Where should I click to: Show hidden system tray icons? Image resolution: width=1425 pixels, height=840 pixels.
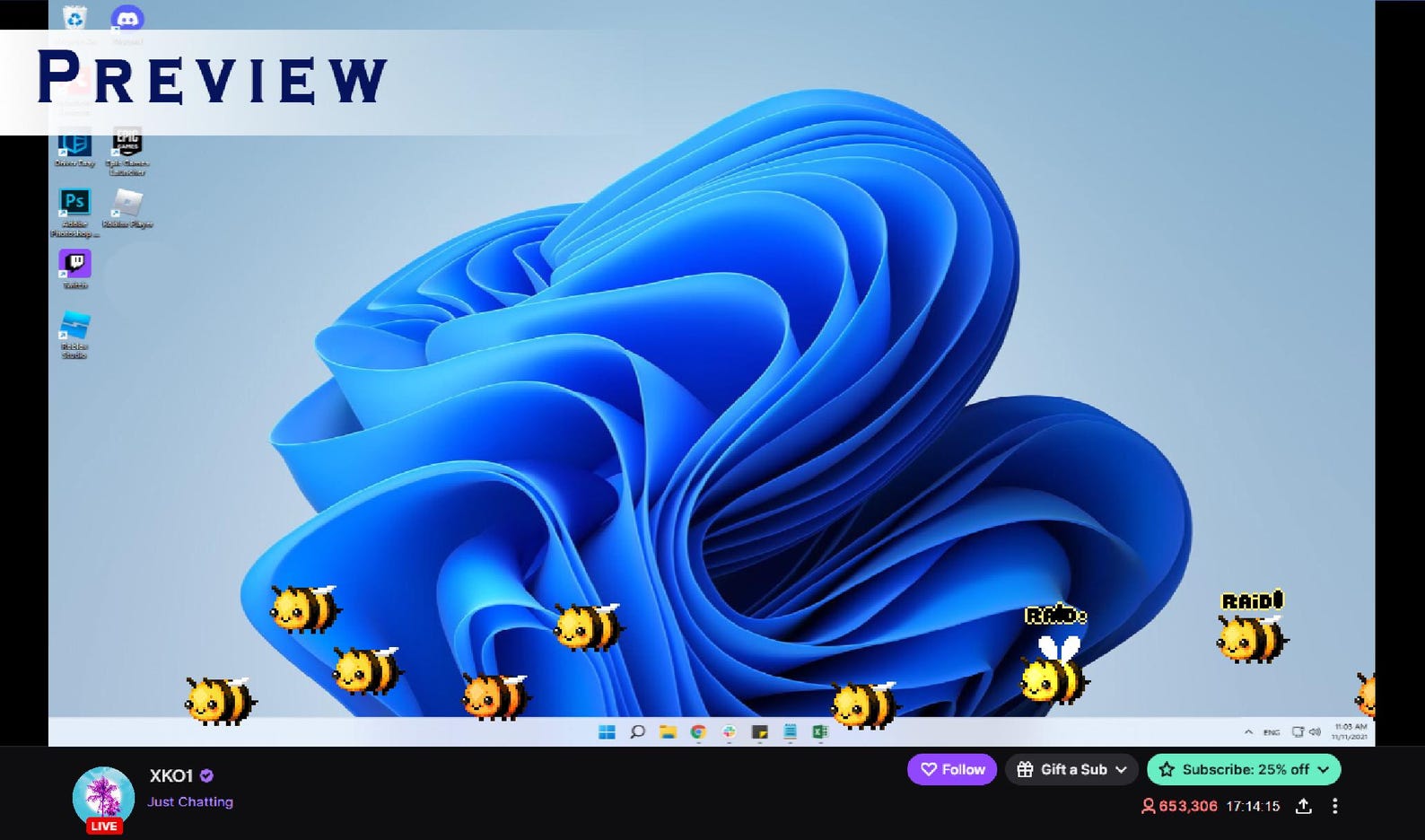pos(1248,732)
